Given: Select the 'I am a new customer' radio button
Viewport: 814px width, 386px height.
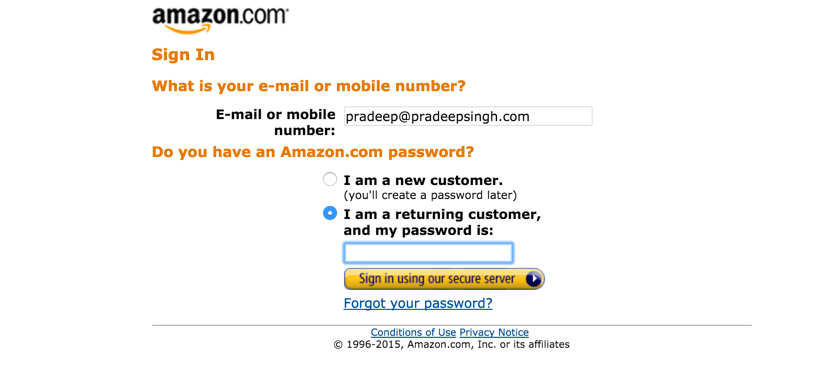Looking at the screenshot, I should pos(330,180).
